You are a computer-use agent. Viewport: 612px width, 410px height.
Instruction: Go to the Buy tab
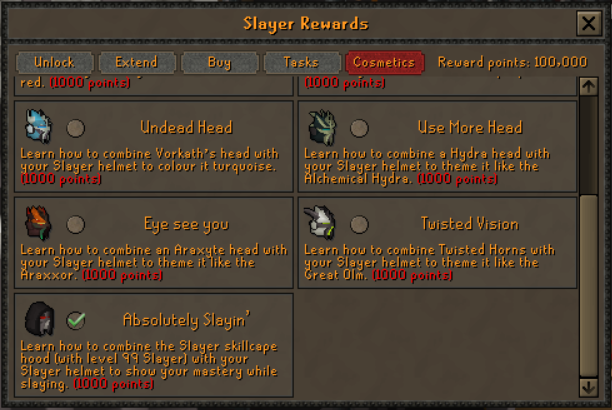tap(220, 62)
